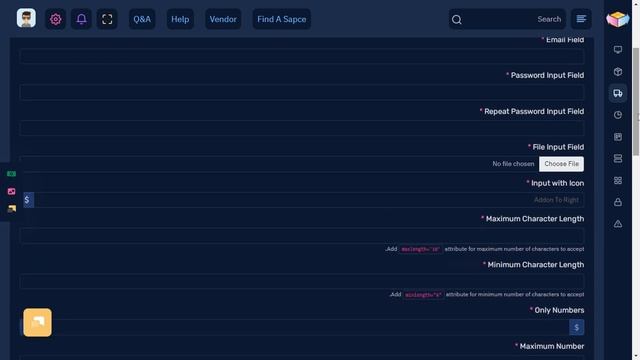Click the yellow picture left-panel icon
This screenshot has width=640, height=360.
pyautogui.click(x=11, y=209)
